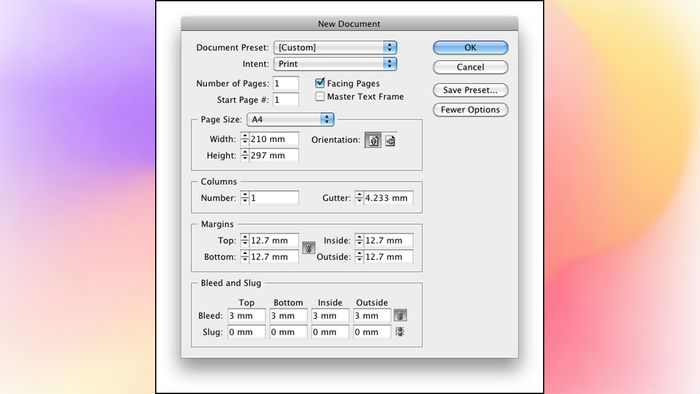The width and height of the screenshot is (700, 394).
Task: Click the Width stepper arrows
Action: click(245, 139)
